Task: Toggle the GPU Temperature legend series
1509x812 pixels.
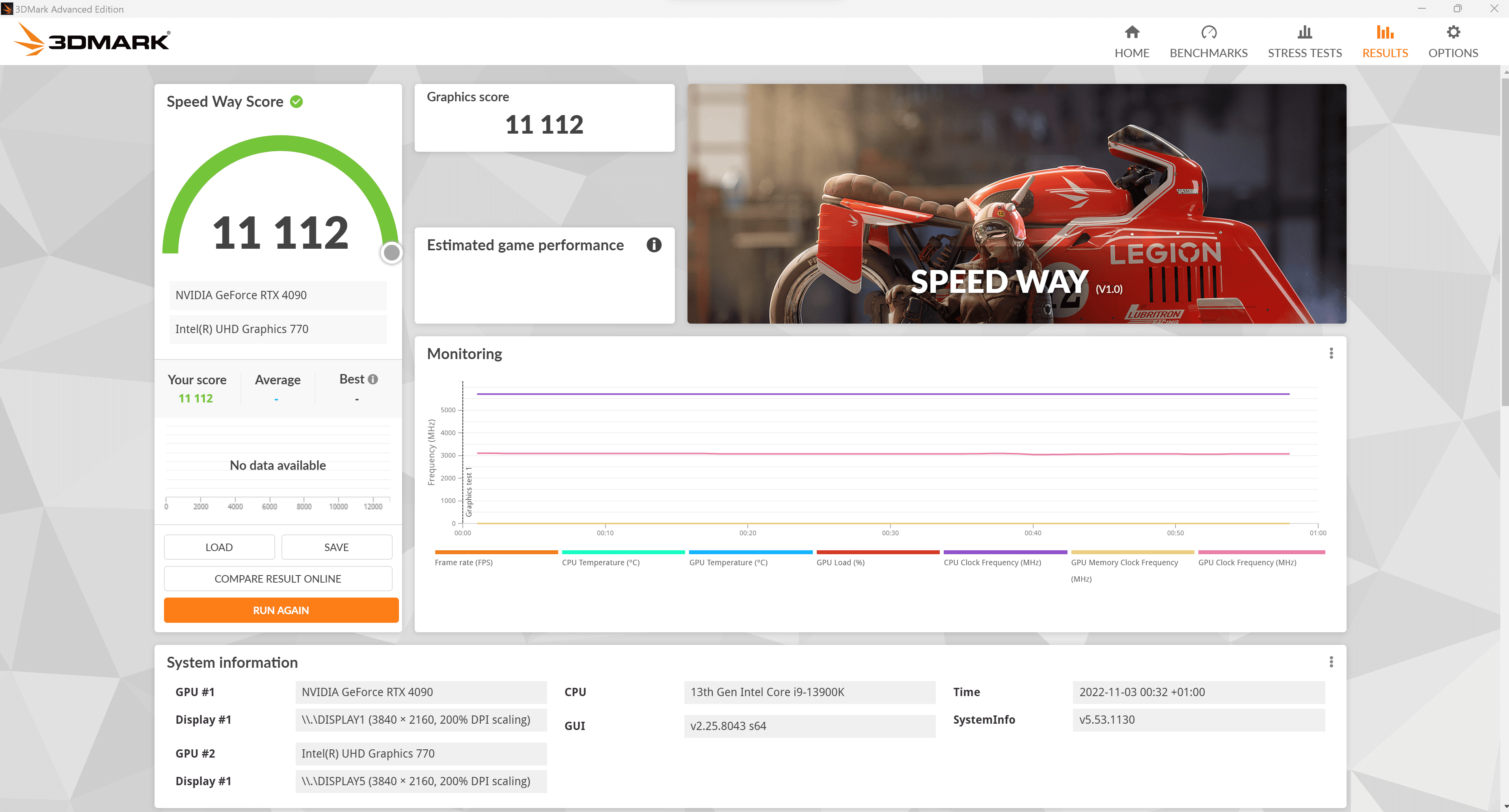Action: 728,562
